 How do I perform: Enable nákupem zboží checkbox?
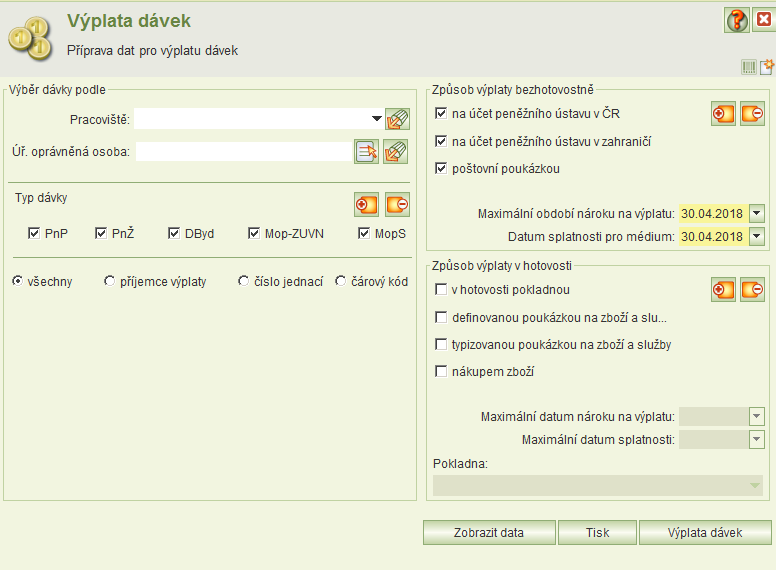[441, 371]
